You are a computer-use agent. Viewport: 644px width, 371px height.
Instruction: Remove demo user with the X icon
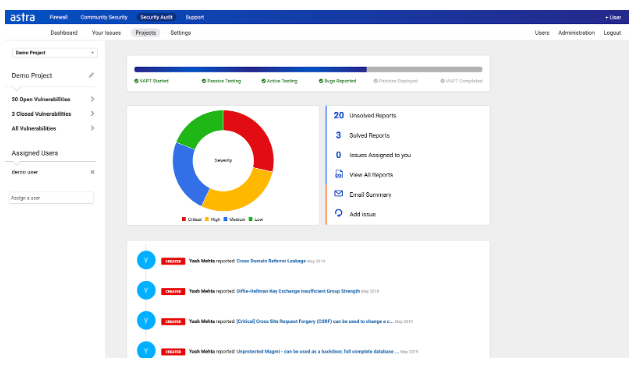pos(92,172)
